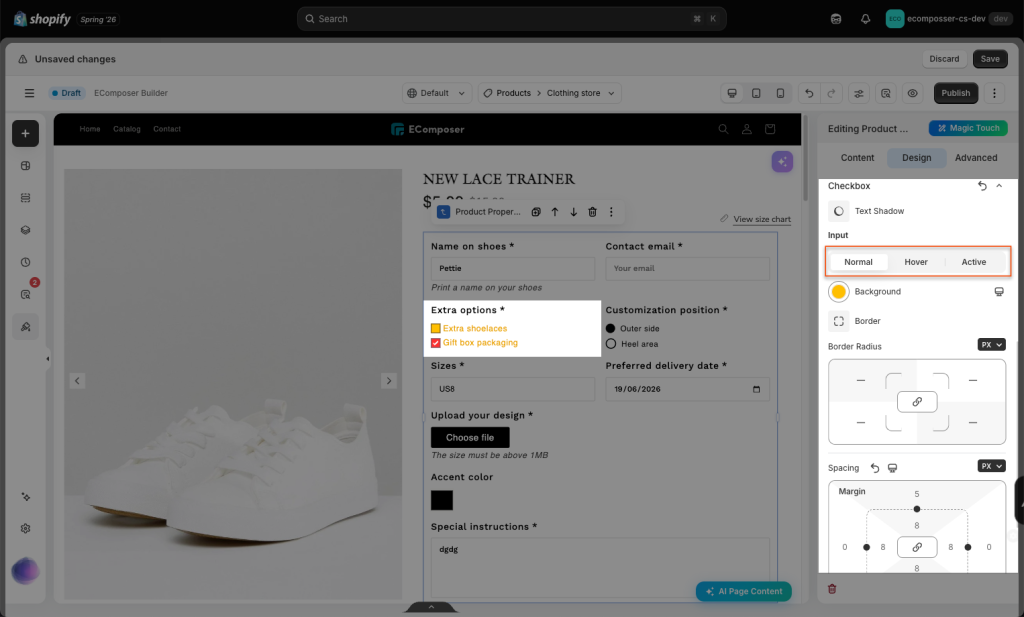The width and height of the screenshot is (1024, 617).
Task: Click AI Page Content button
Action: pyautogui.click(x=743, y=592)
